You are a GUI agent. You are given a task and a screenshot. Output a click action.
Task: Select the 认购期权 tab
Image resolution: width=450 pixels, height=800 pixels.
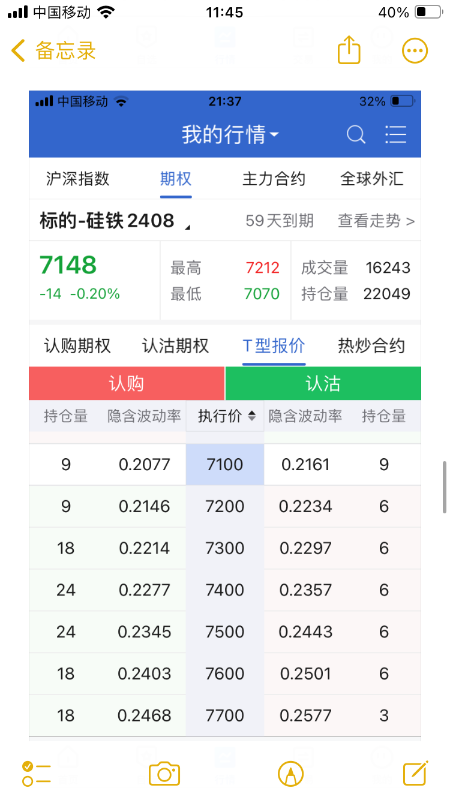pos(78,346)
